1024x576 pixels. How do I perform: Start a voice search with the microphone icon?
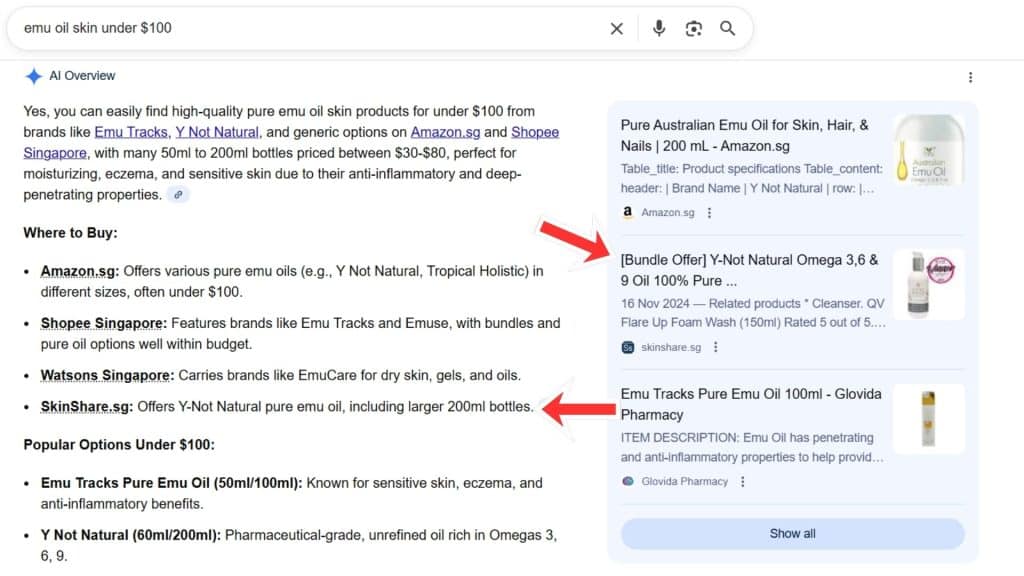point(659,28)
